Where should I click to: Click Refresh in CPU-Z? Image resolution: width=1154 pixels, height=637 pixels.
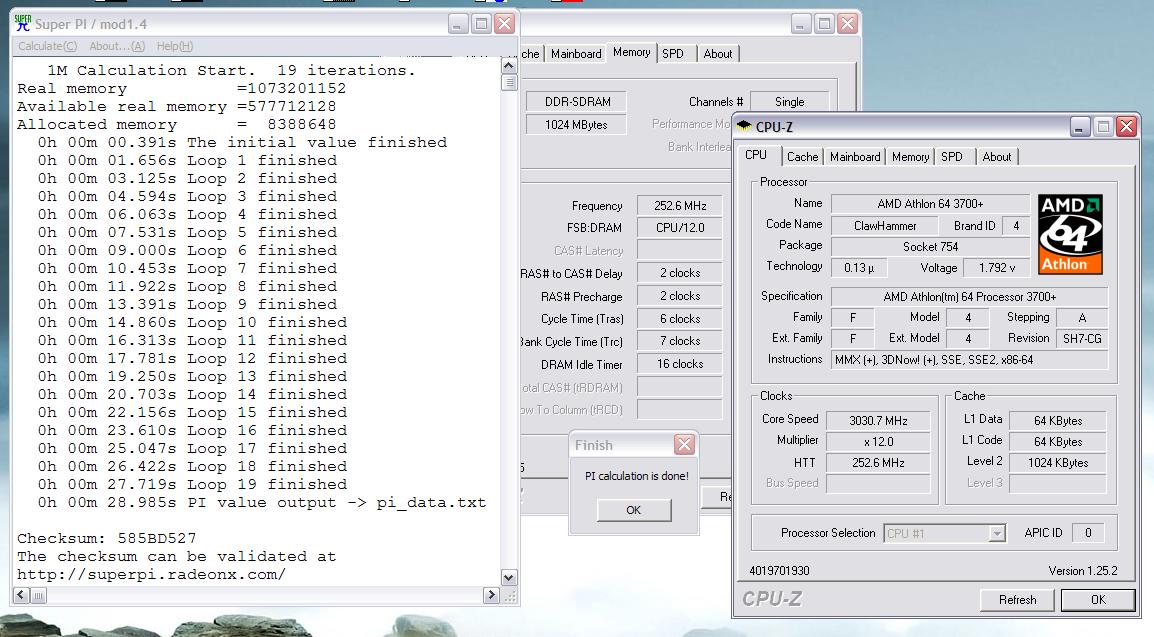pos(1018,599)
